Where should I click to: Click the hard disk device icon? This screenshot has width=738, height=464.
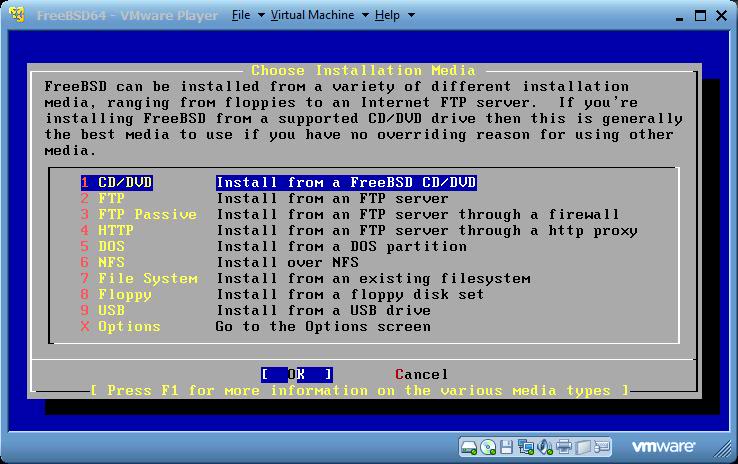(x=469, y=447)
